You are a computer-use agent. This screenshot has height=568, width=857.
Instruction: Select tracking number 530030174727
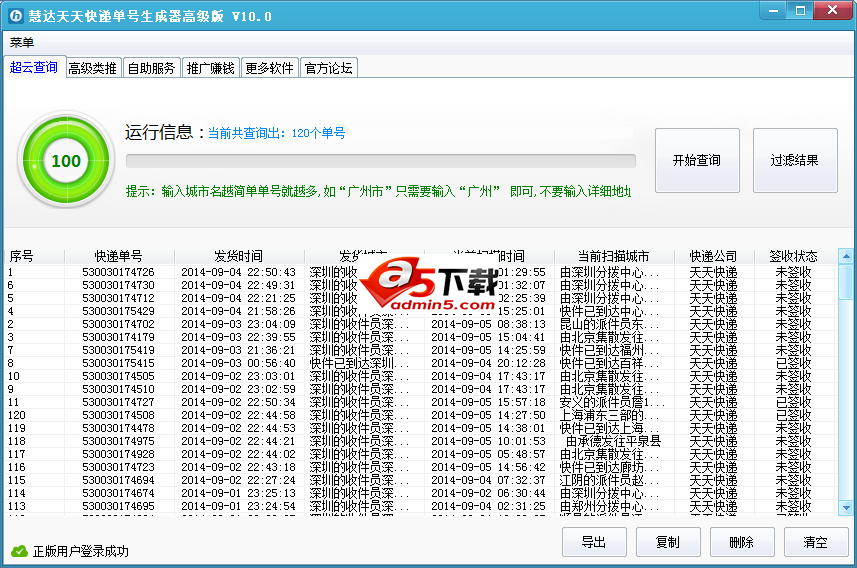(119, 402)
